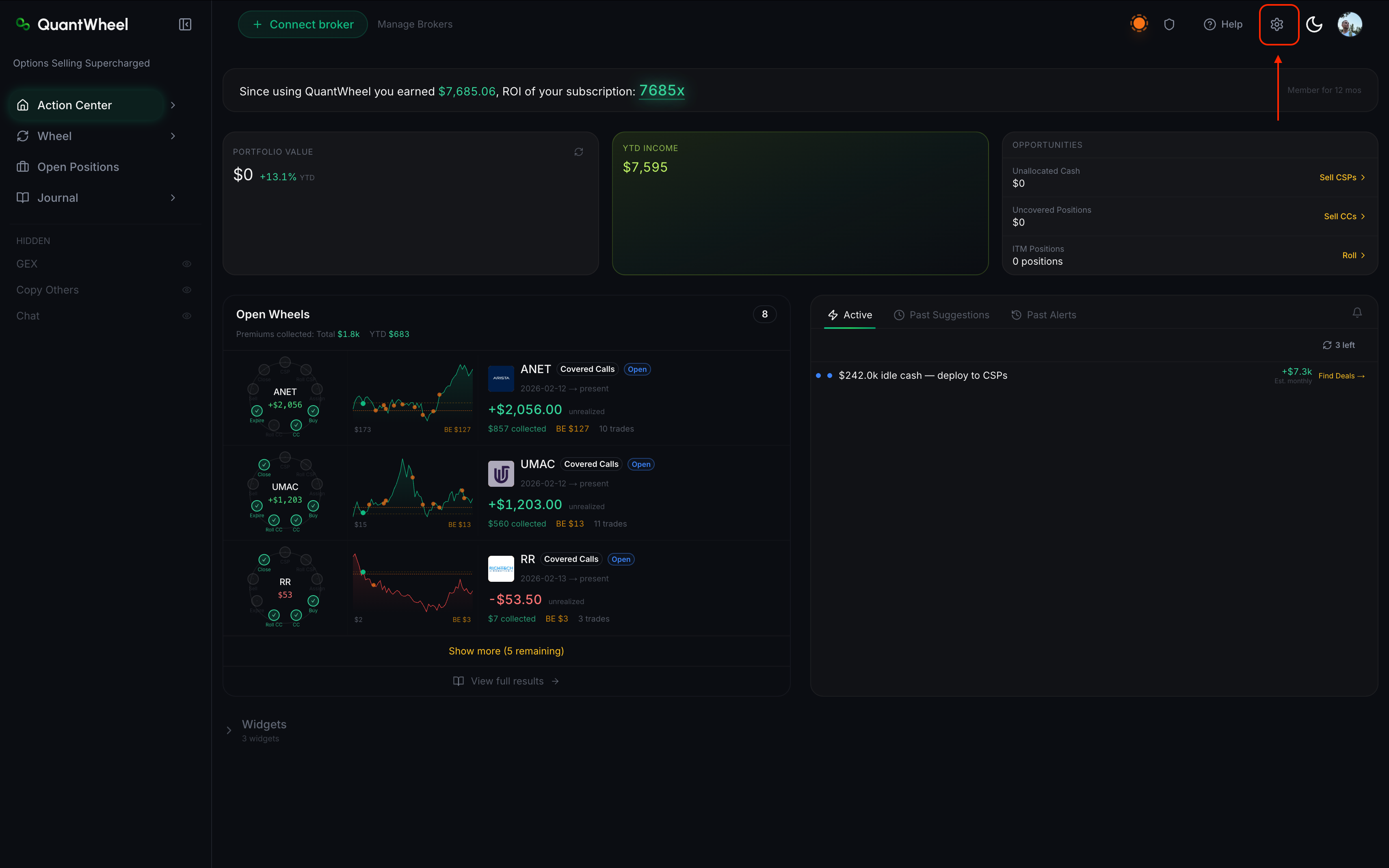Click UMAC Covered Calls badge
Viewport: 1389px width, 868px height.
click(x=591, y=464)
